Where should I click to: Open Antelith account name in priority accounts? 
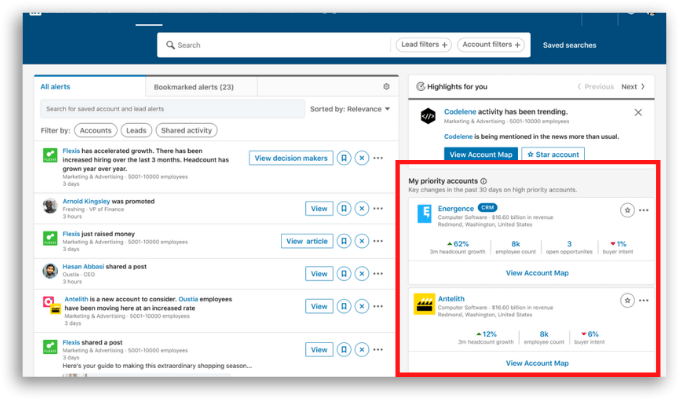(x=451, y=299)
